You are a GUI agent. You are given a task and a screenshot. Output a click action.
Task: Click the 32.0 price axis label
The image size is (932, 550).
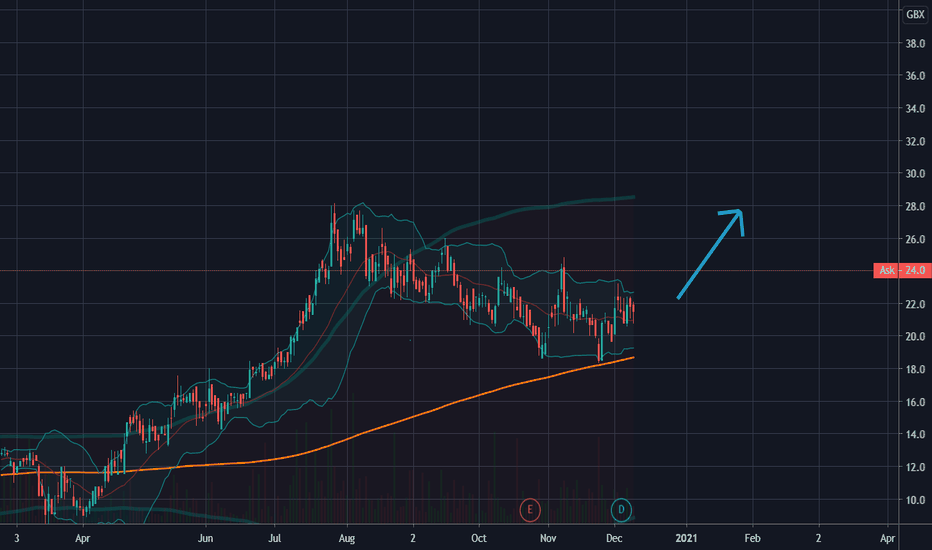pyautogui.click(x=915, y=142)
